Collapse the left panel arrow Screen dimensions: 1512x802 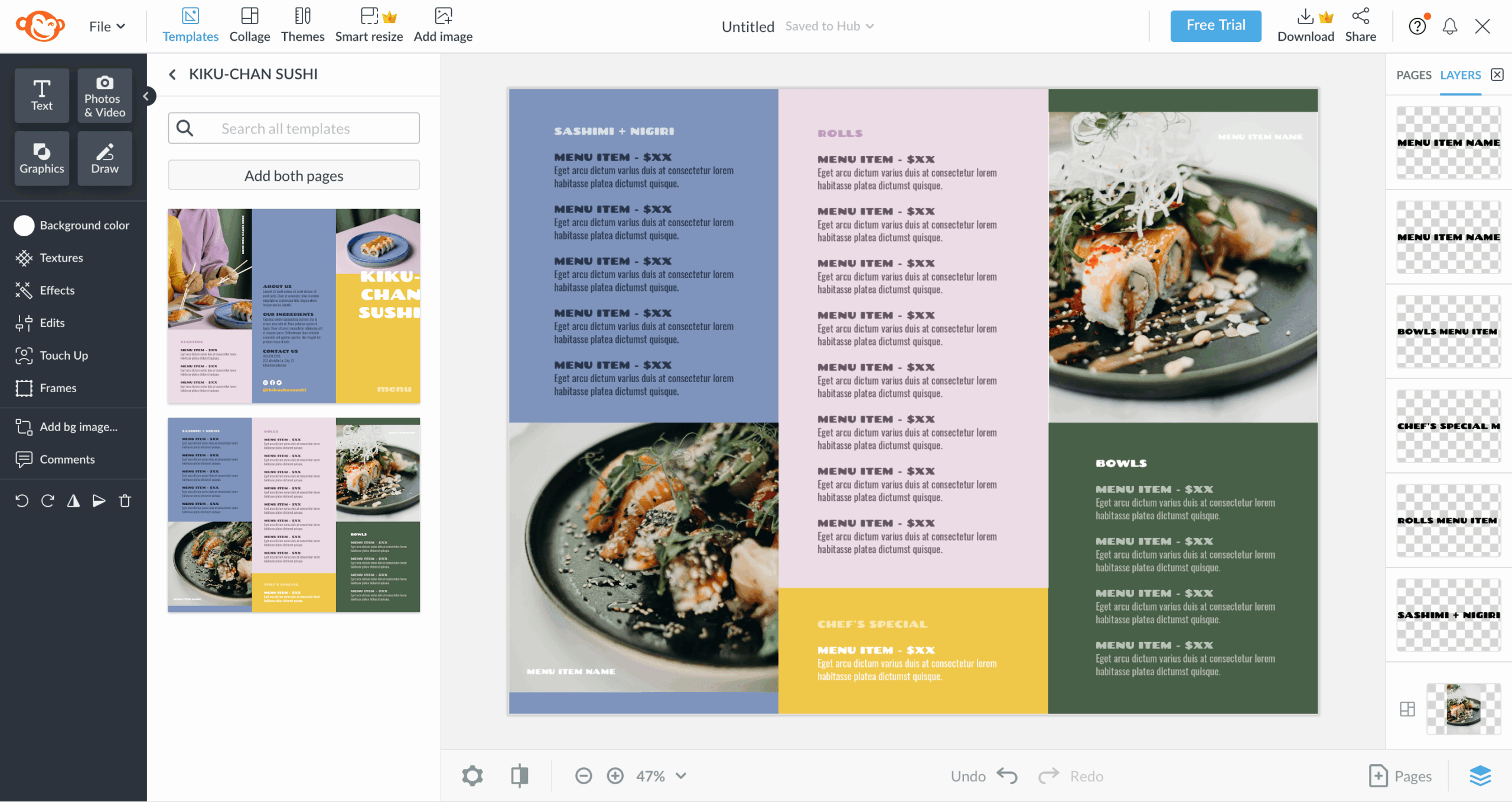[146, 96]
